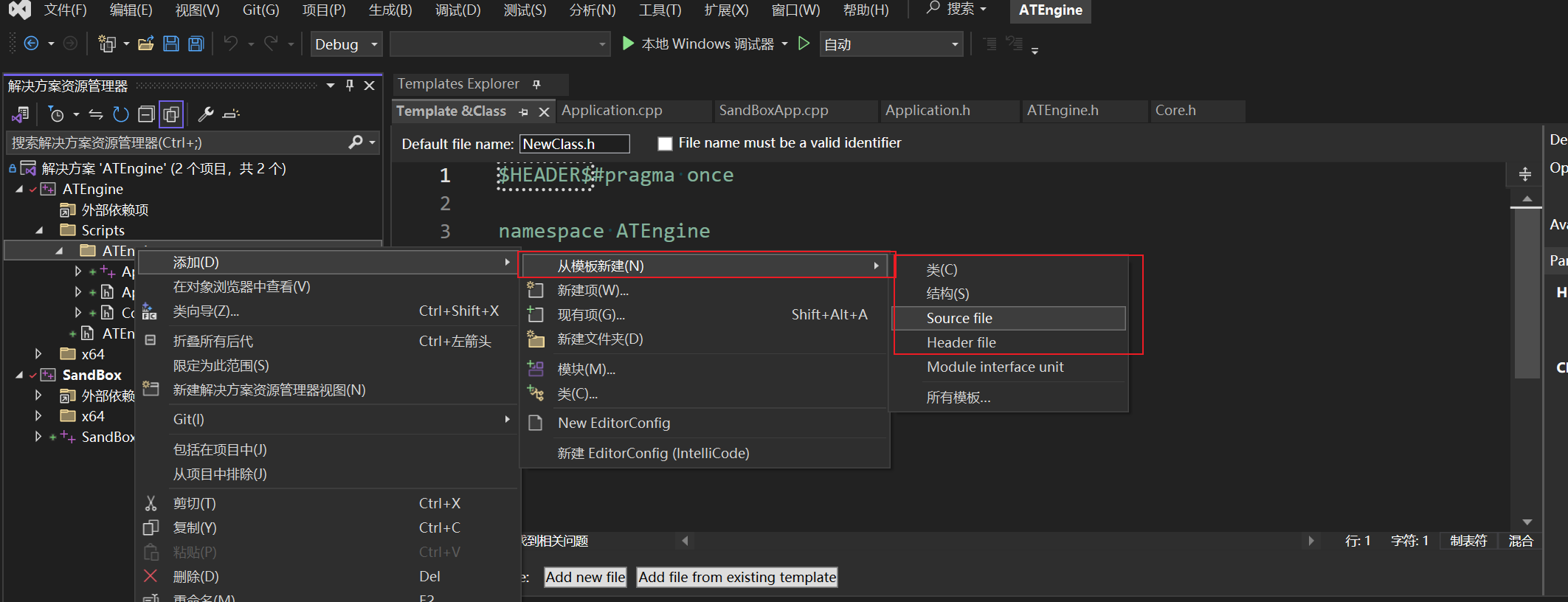Click the Pending Changes Filter clock icon
The height and width of the screenshot is (602, 1568).
click(x=56, y=114)
